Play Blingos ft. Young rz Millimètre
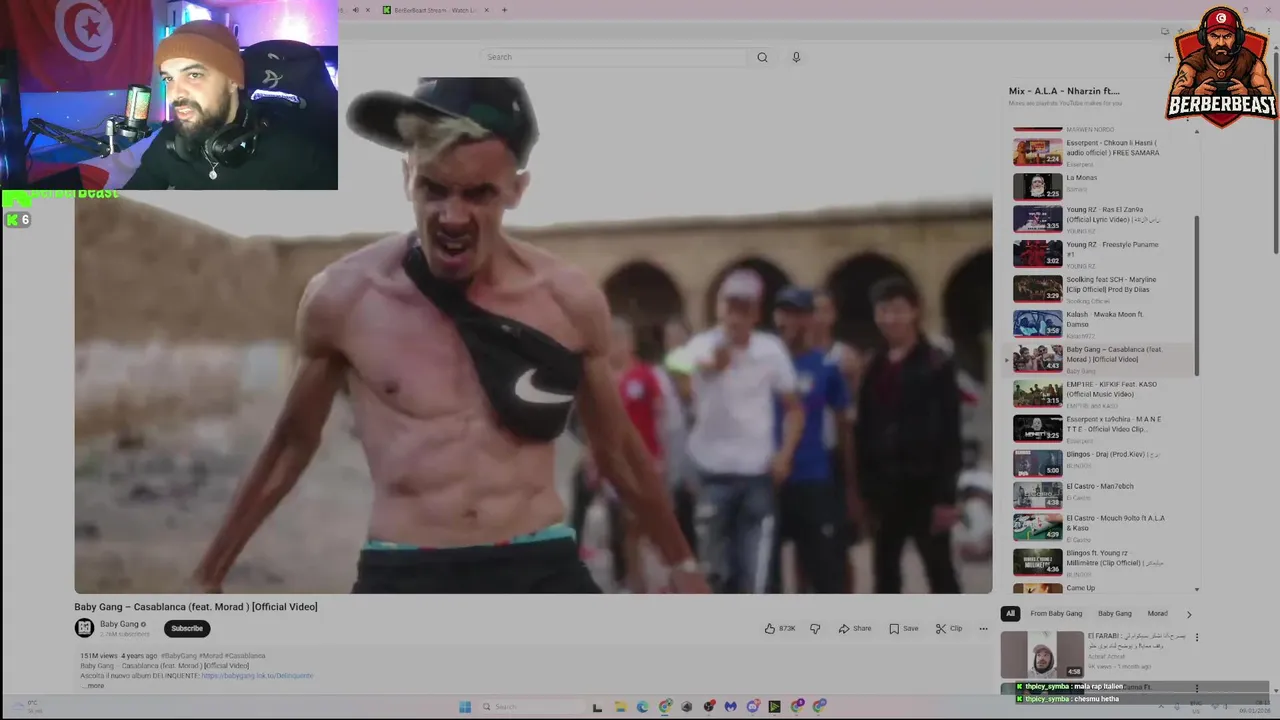Viewport: 1280px width, 720px height. [x=1103, y=562]
